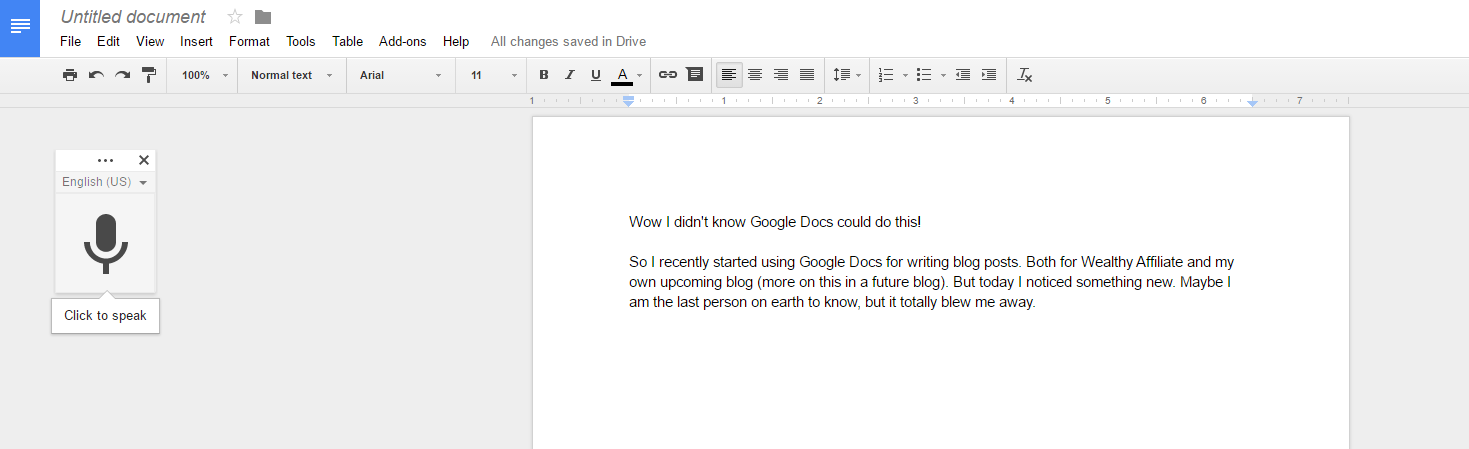This screenshot has height=449, width=1469.
Task: Open the numbered list options arrow
Action: [x=905, y=76]
